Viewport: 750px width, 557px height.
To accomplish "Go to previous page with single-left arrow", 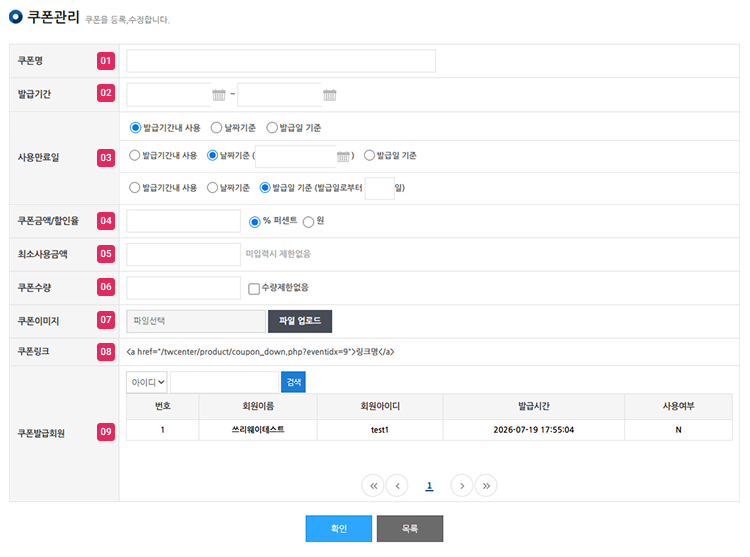I will click(397, 486).
